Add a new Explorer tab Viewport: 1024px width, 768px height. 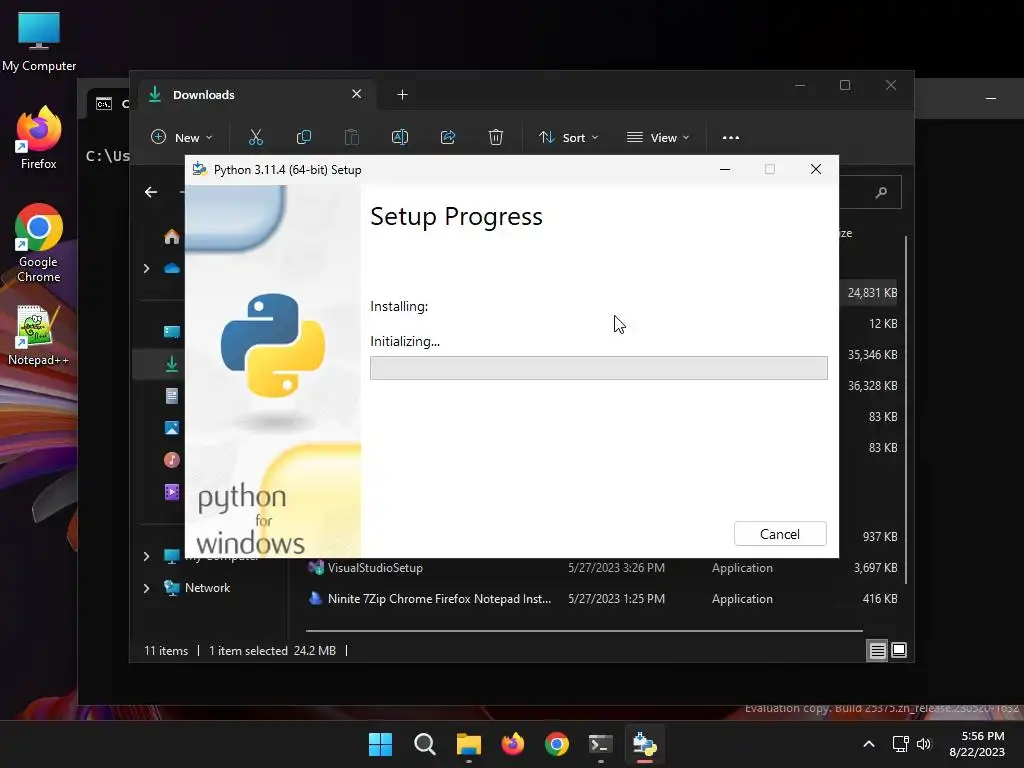[402, 95]
